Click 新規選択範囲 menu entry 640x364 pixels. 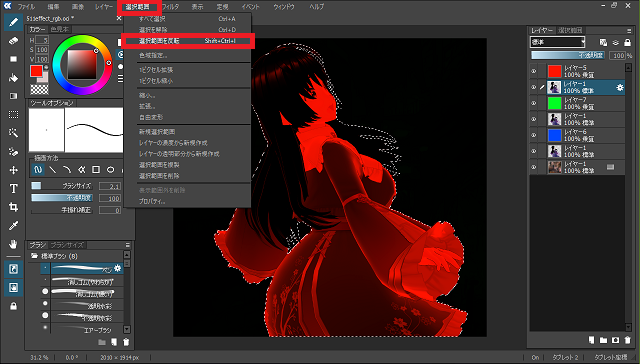point(187,132)
